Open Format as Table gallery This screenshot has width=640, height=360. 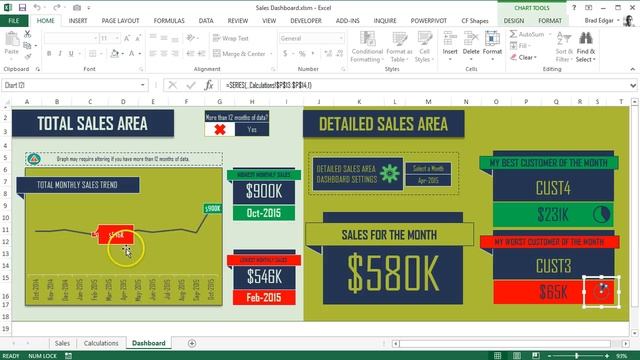(x=399, y=47)
